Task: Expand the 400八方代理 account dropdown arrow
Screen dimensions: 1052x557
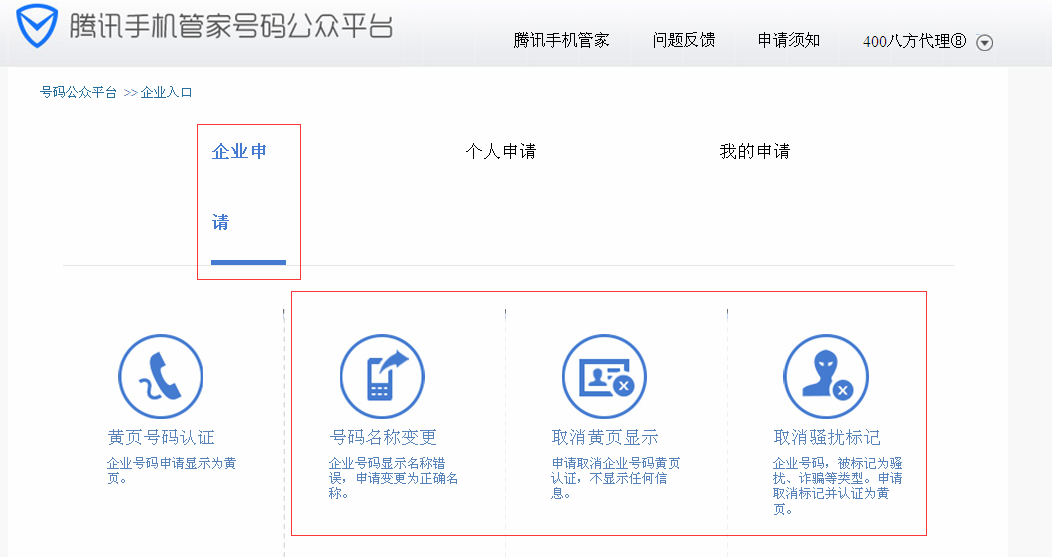Action: [984, 43]
